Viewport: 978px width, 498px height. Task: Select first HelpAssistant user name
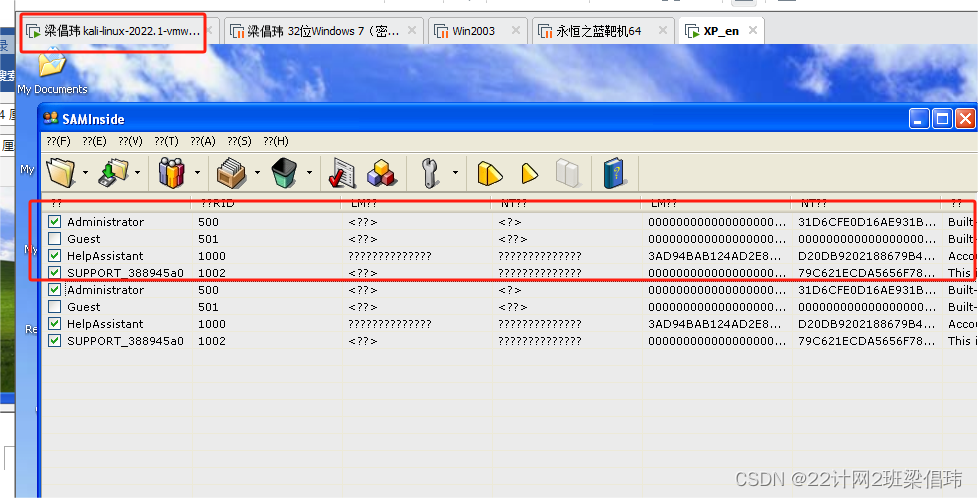click(105, 255)
